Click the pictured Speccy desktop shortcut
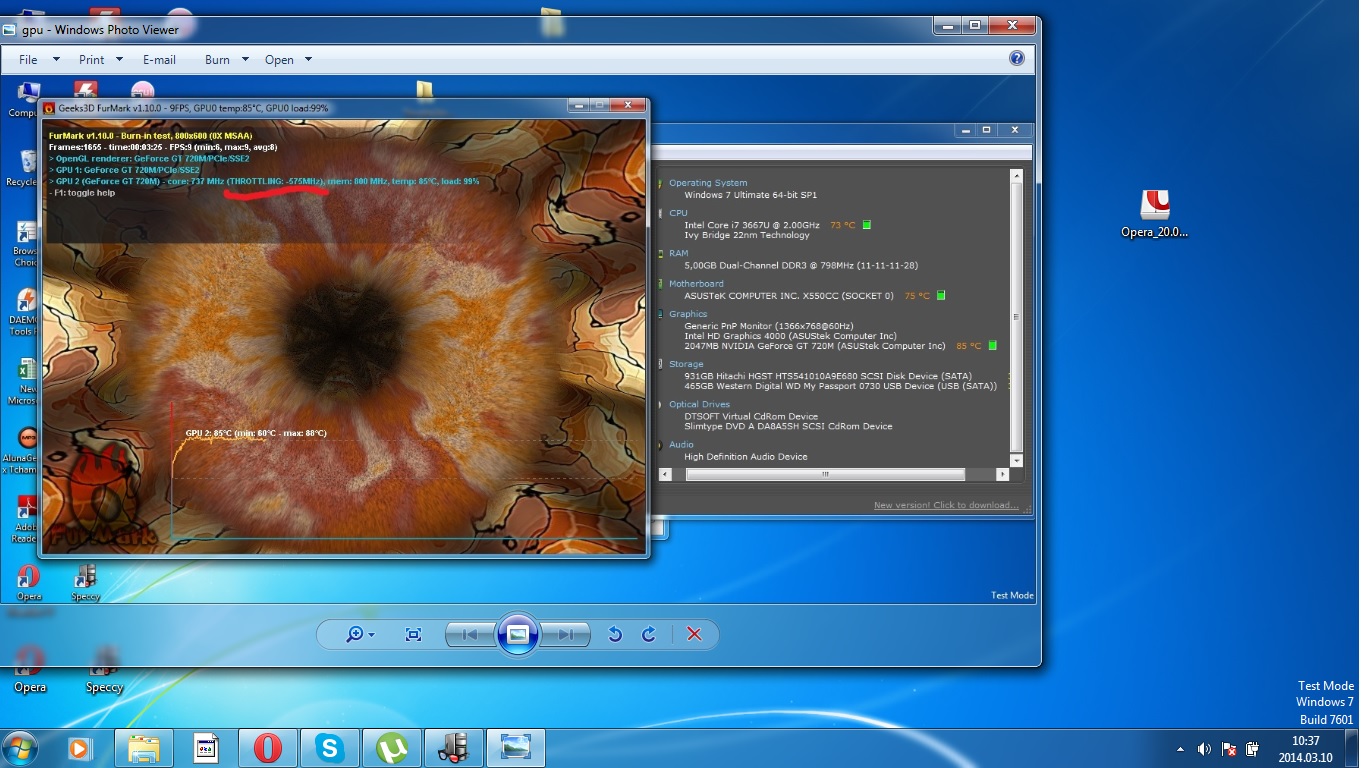Screen dimensions: 1365x768 pos(85,582)
